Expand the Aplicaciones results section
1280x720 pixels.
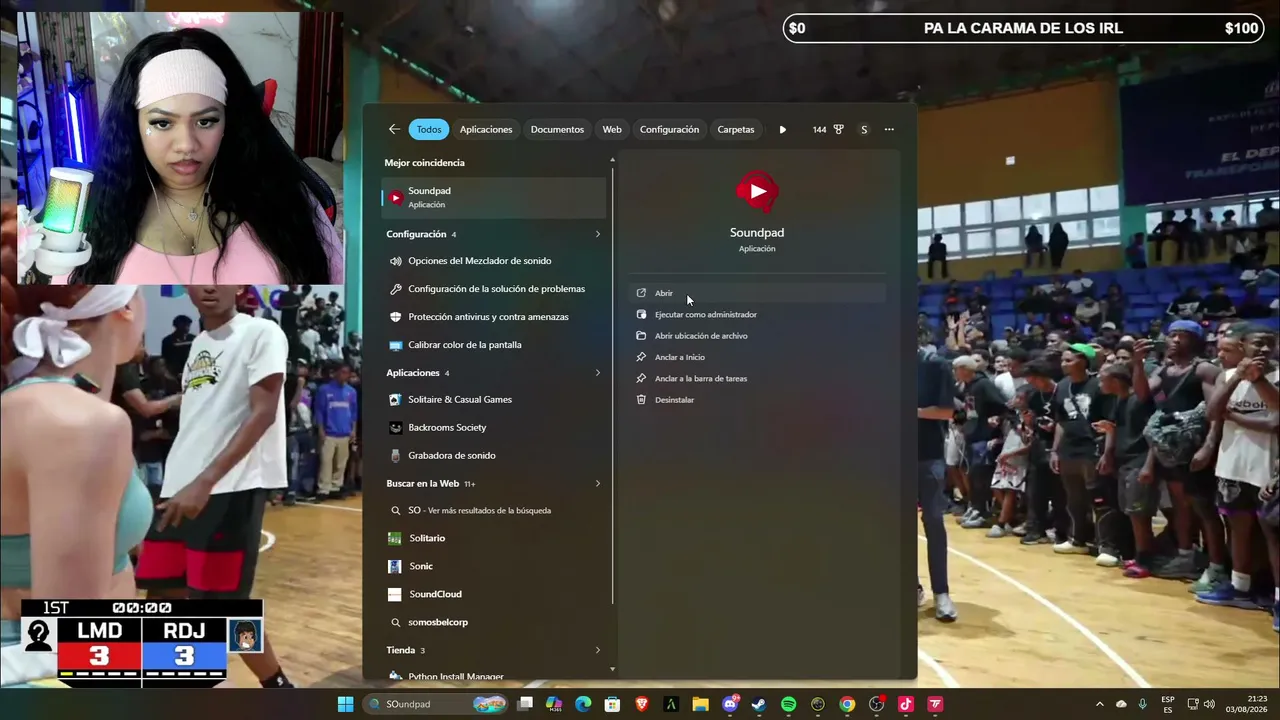click(x=598, y=373)
